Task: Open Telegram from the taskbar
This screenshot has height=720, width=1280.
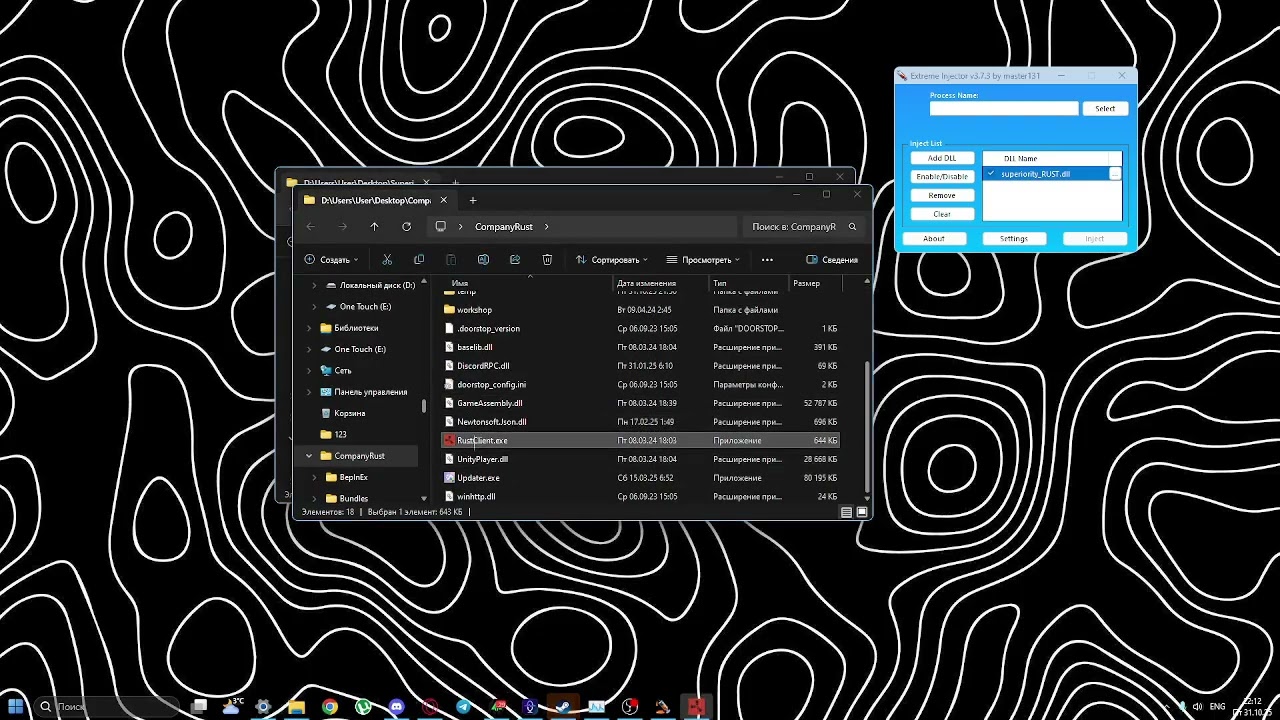Action: coord(463,706)
